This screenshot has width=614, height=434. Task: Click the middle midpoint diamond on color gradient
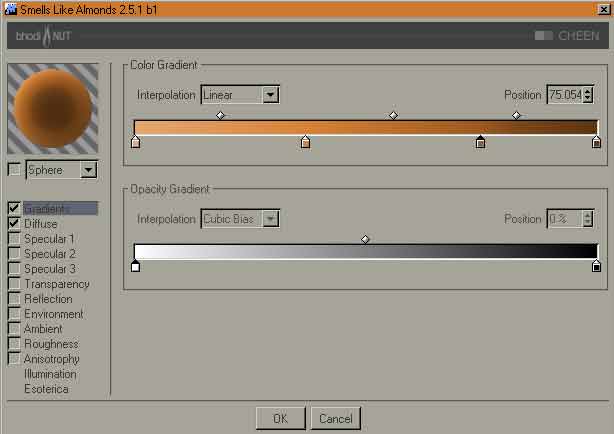coord(394,115)
